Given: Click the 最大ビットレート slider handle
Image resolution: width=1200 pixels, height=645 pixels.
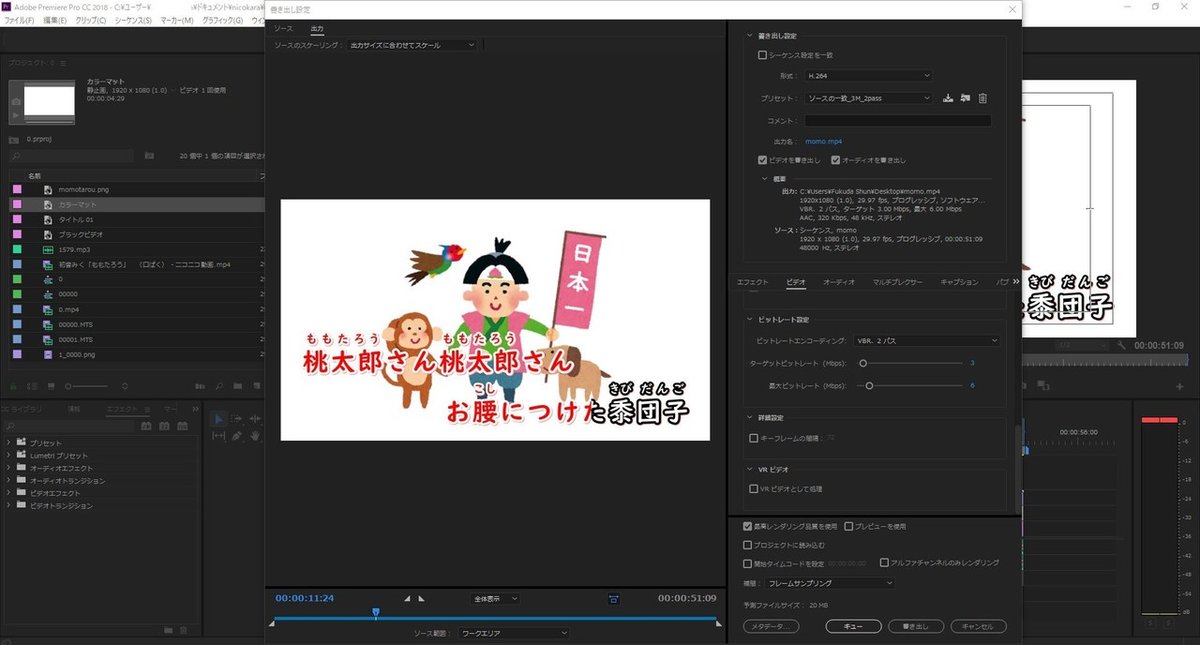Looking at the screenshot, I should coord(869,385).
